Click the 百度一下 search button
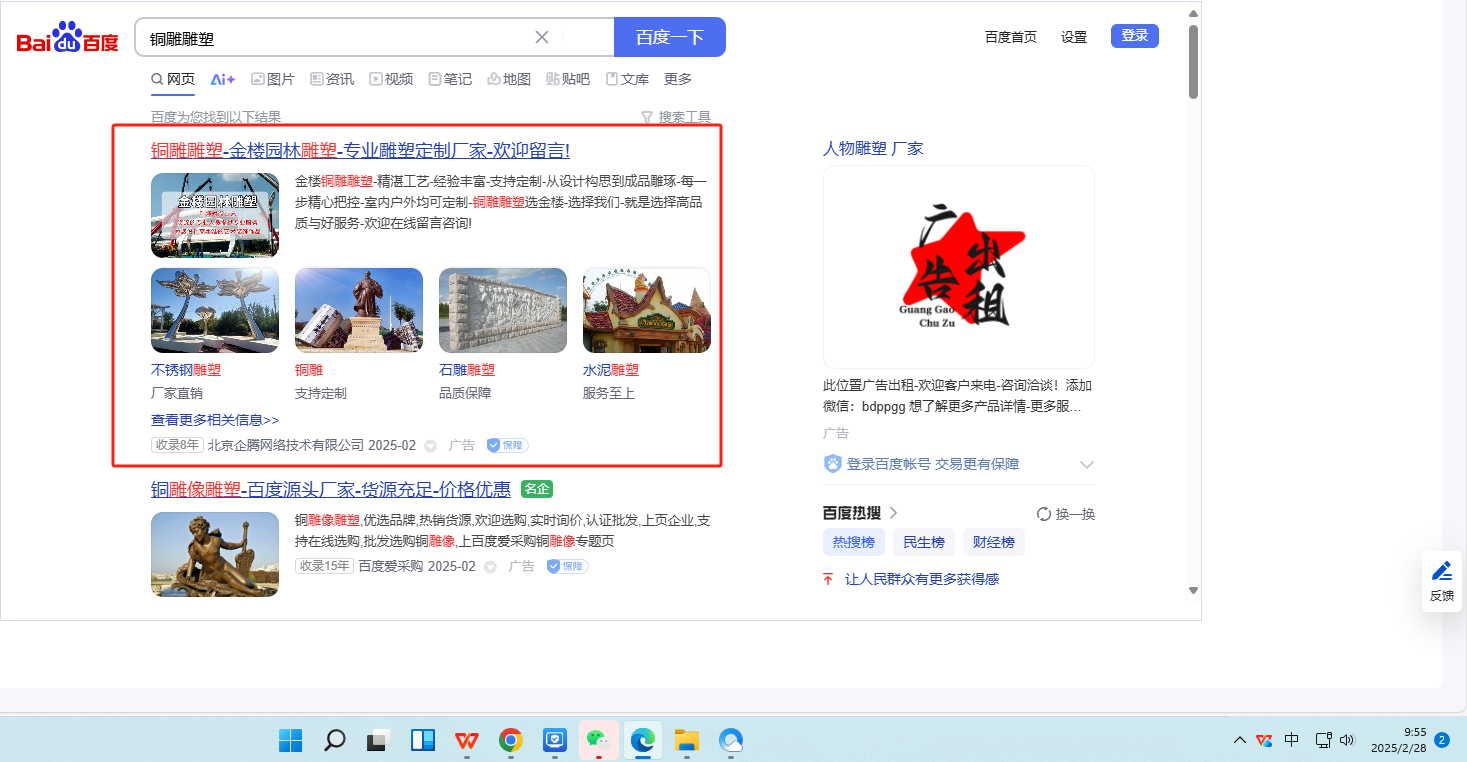1467x762 pixels. 670,37
